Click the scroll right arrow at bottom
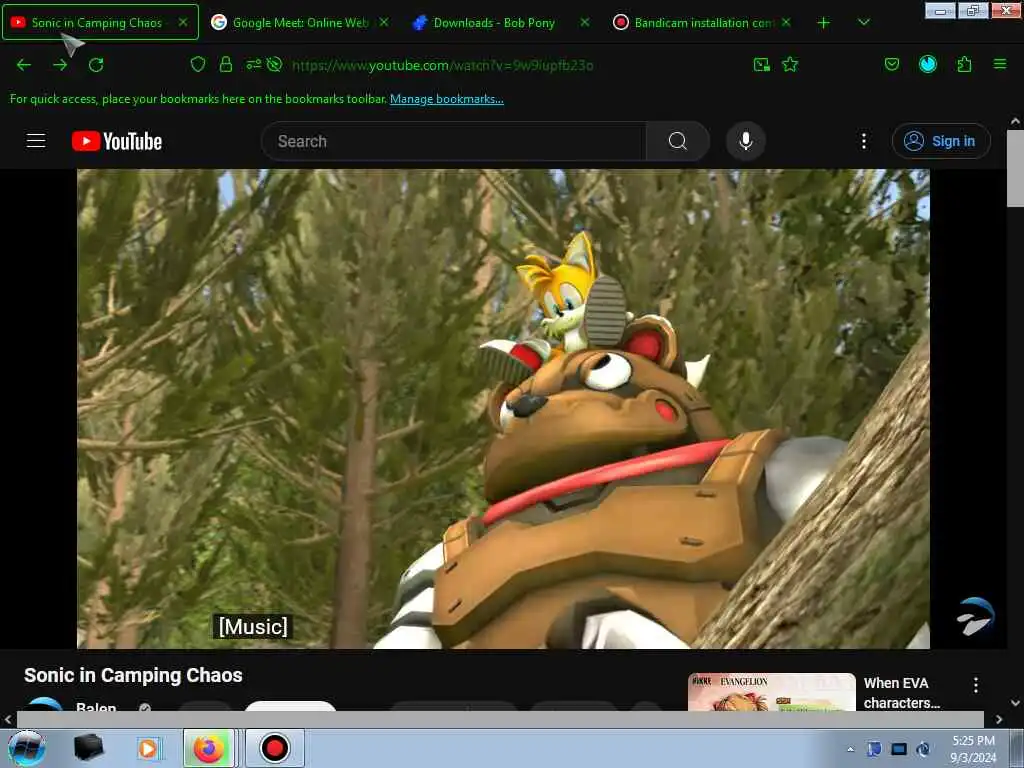Viewport: 1024px width, 768px height. coord(999,719)
